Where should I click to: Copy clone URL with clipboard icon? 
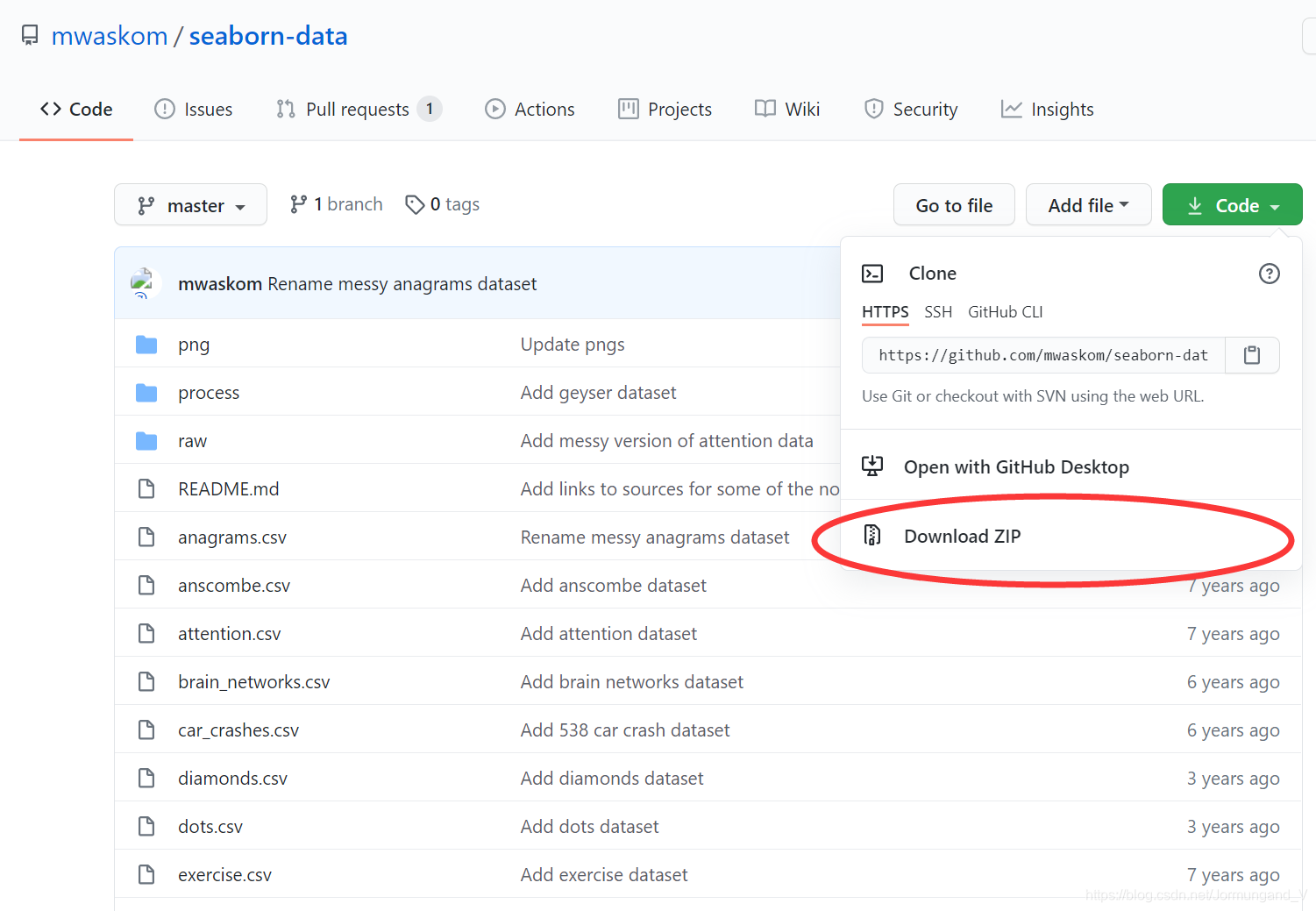(x=1252, y=355)
